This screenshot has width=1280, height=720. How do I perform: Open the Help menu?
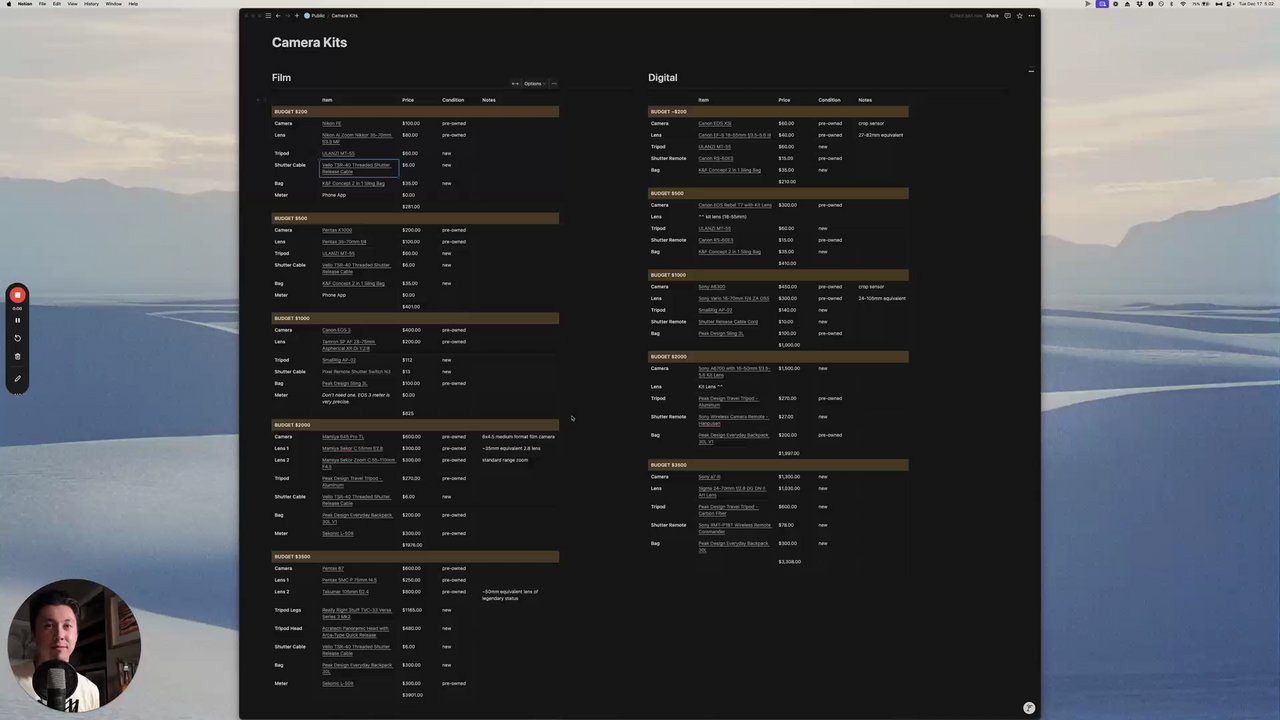(x=133, y=4)
